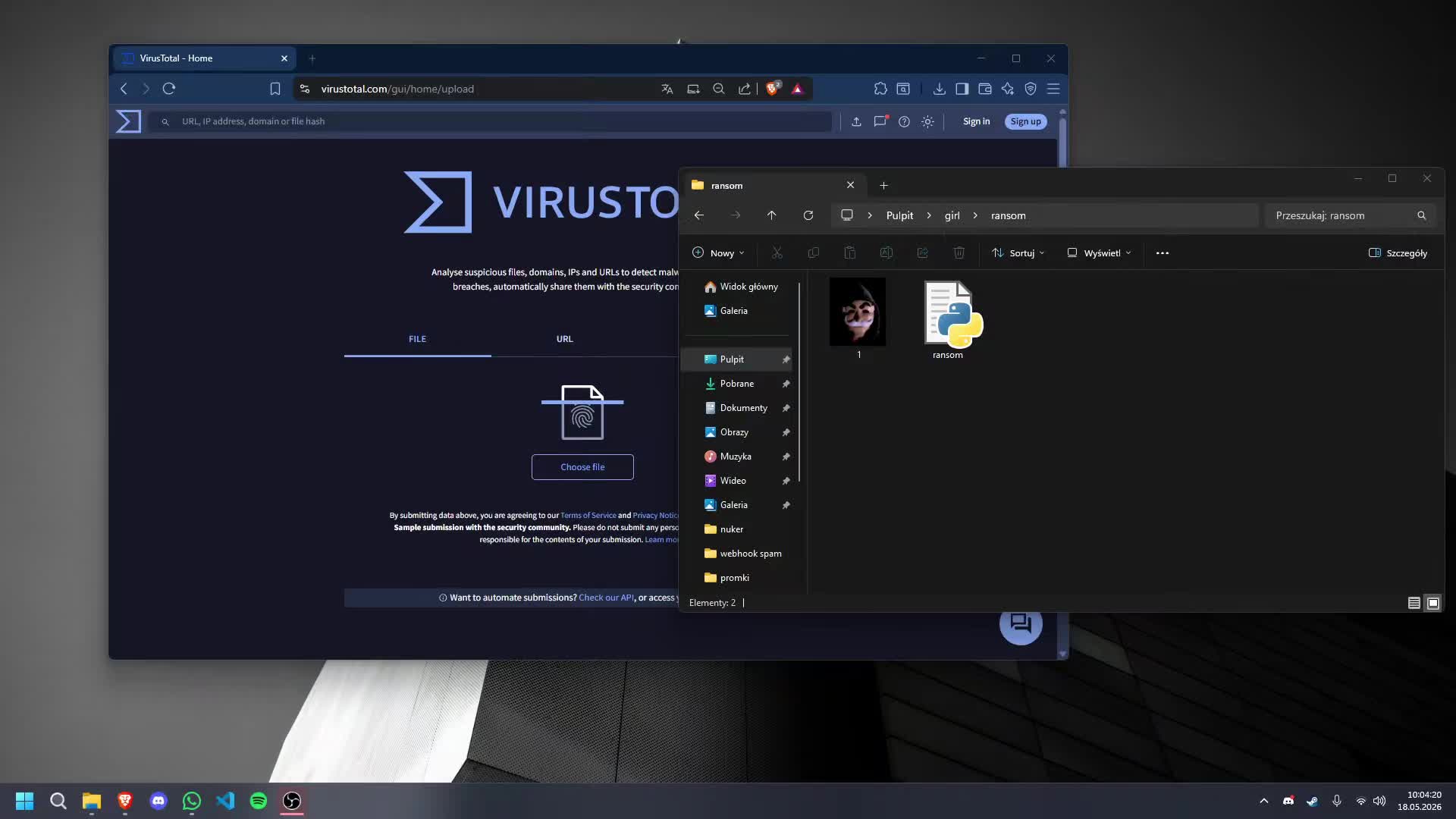This screenshot has height=819, width=1456.
Task: Click the Sign up button
Action: coord(1026,121)
